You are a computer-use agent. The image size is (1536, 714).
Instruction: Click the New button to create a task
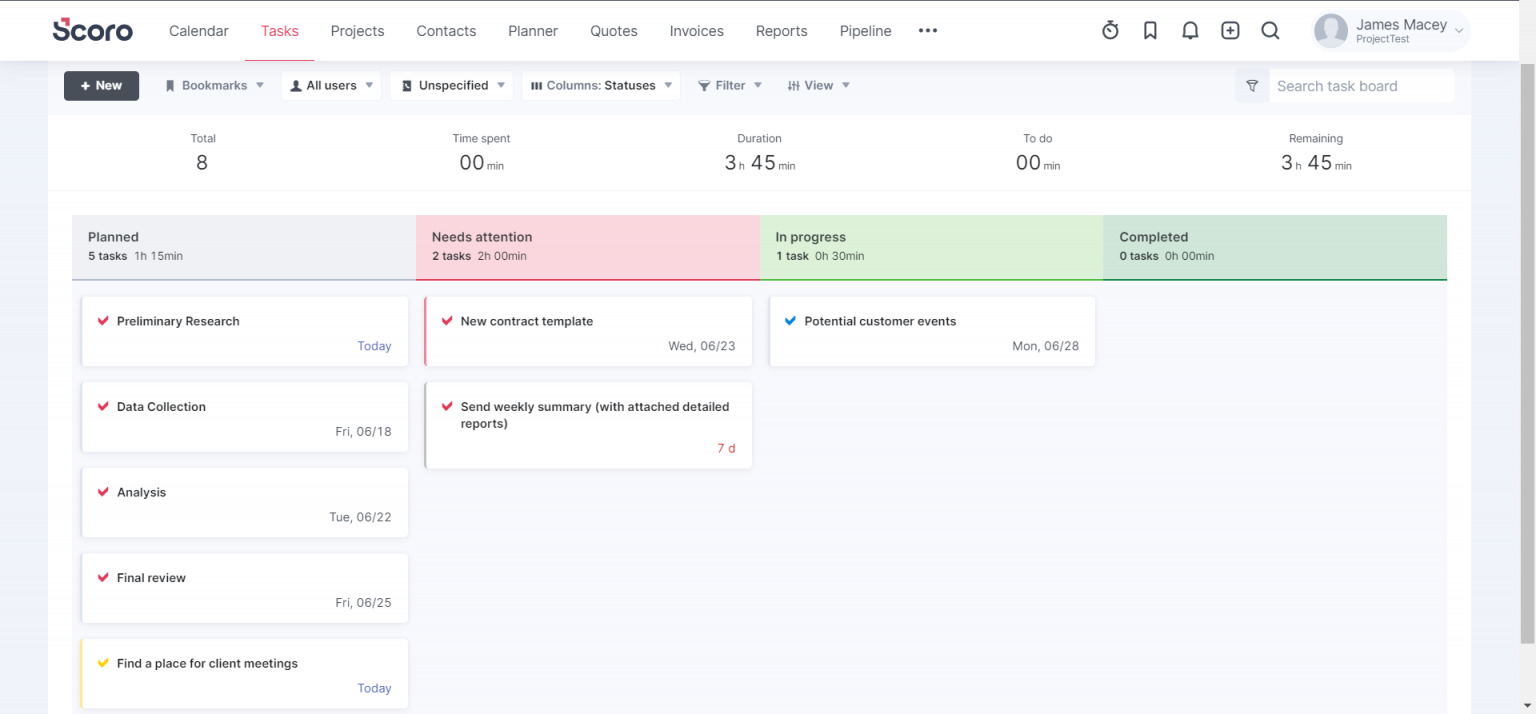(101, 86)
